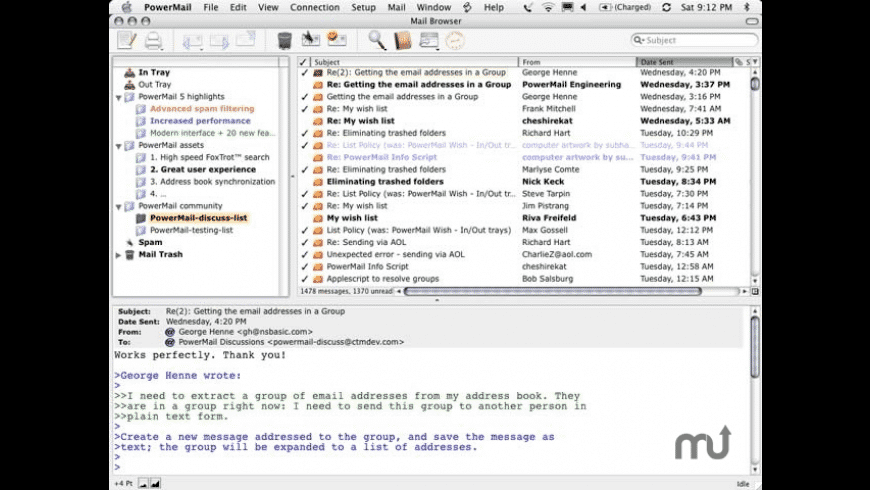Click the clock schedule toolbar icon

[455, 41]
